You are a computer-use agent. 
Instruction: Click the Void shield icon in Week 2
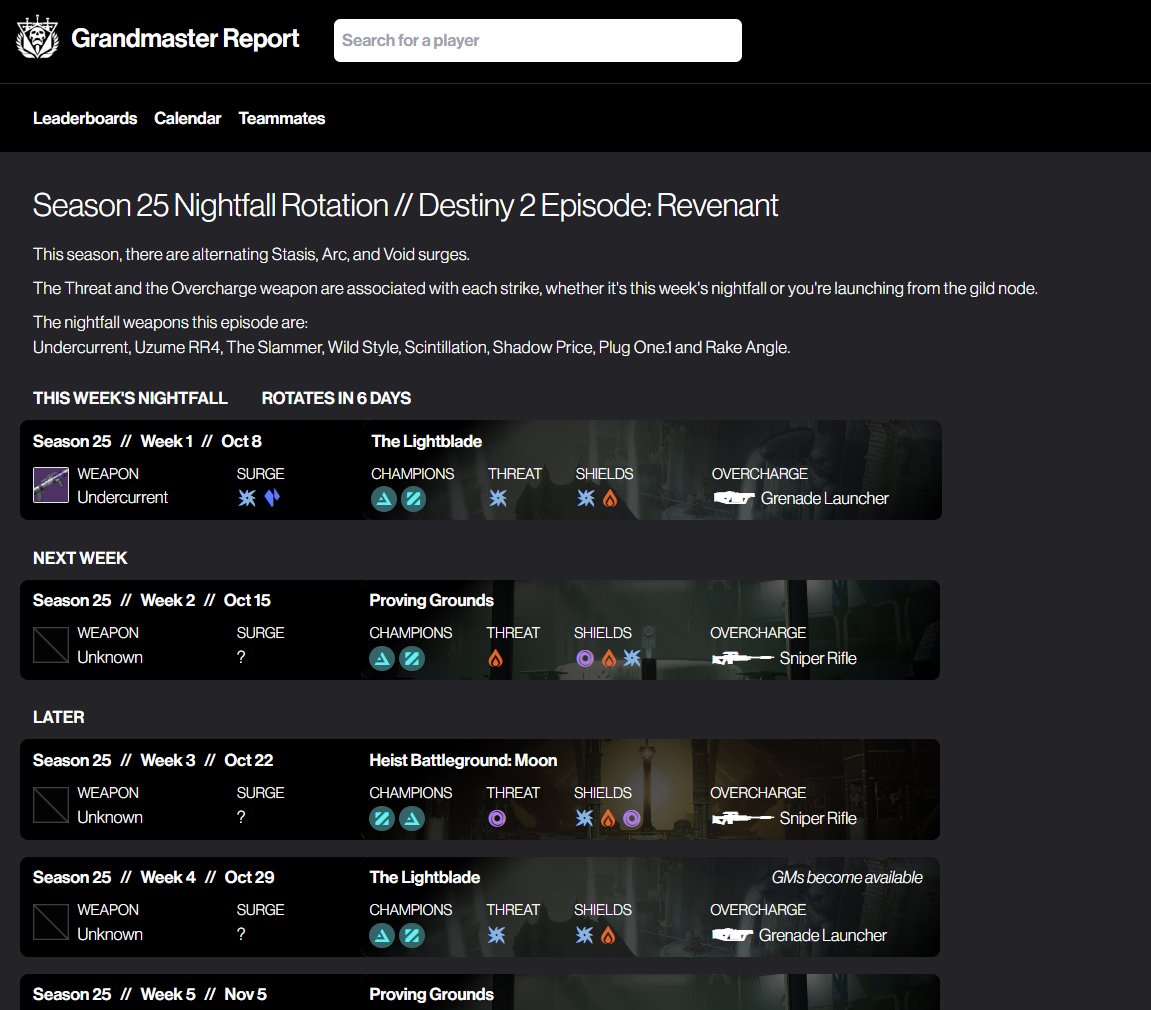tap(584, 658)
